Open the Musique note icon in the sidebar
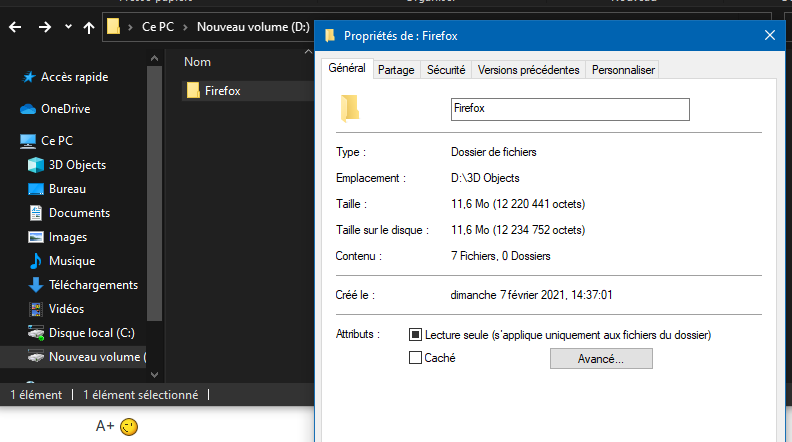Image resolution: width=792 pixels, height=442 pixels. (x=36, y=261)
